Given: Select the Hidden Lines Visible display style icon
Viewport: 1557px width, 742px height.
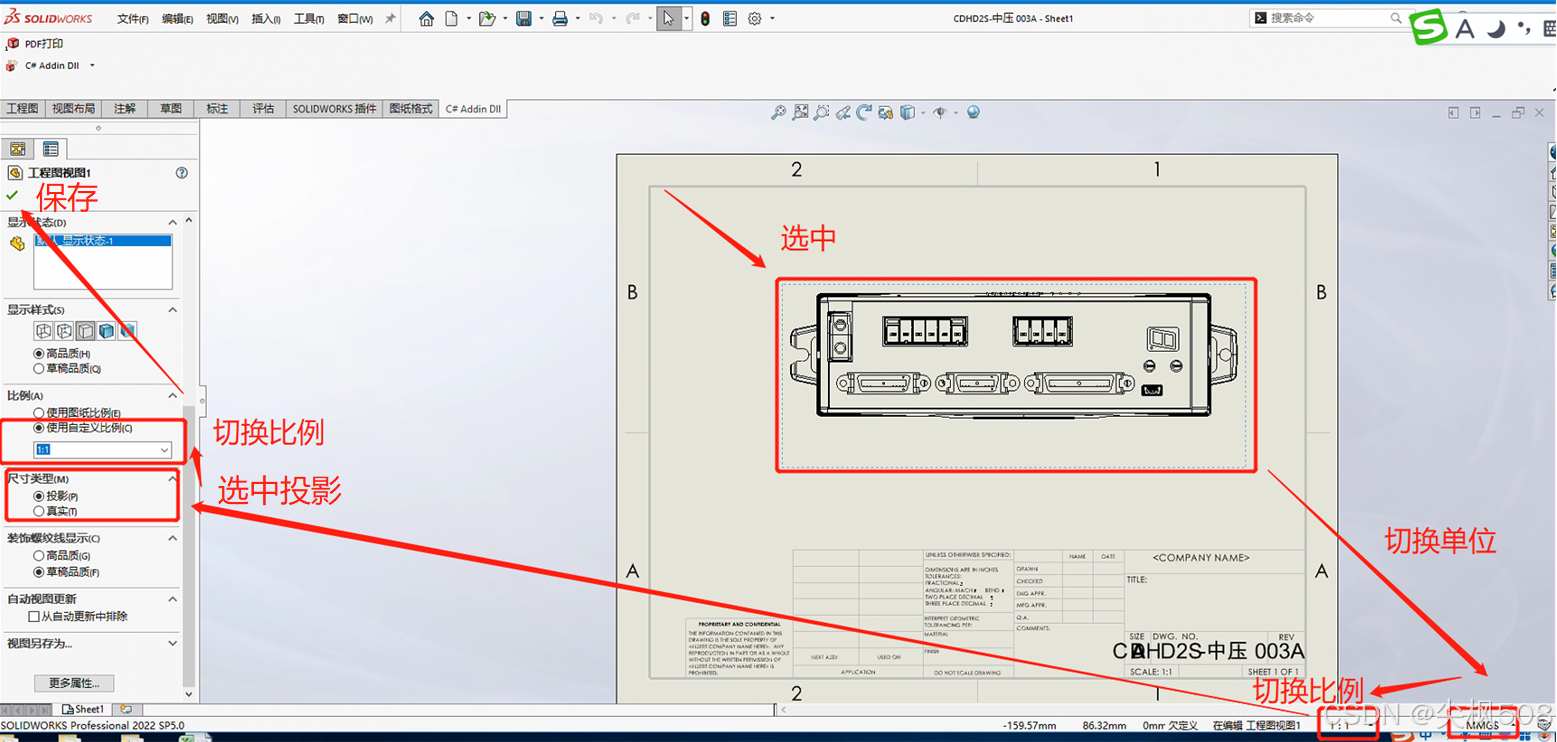Looking at the screenshot, I should click(65, 331).
